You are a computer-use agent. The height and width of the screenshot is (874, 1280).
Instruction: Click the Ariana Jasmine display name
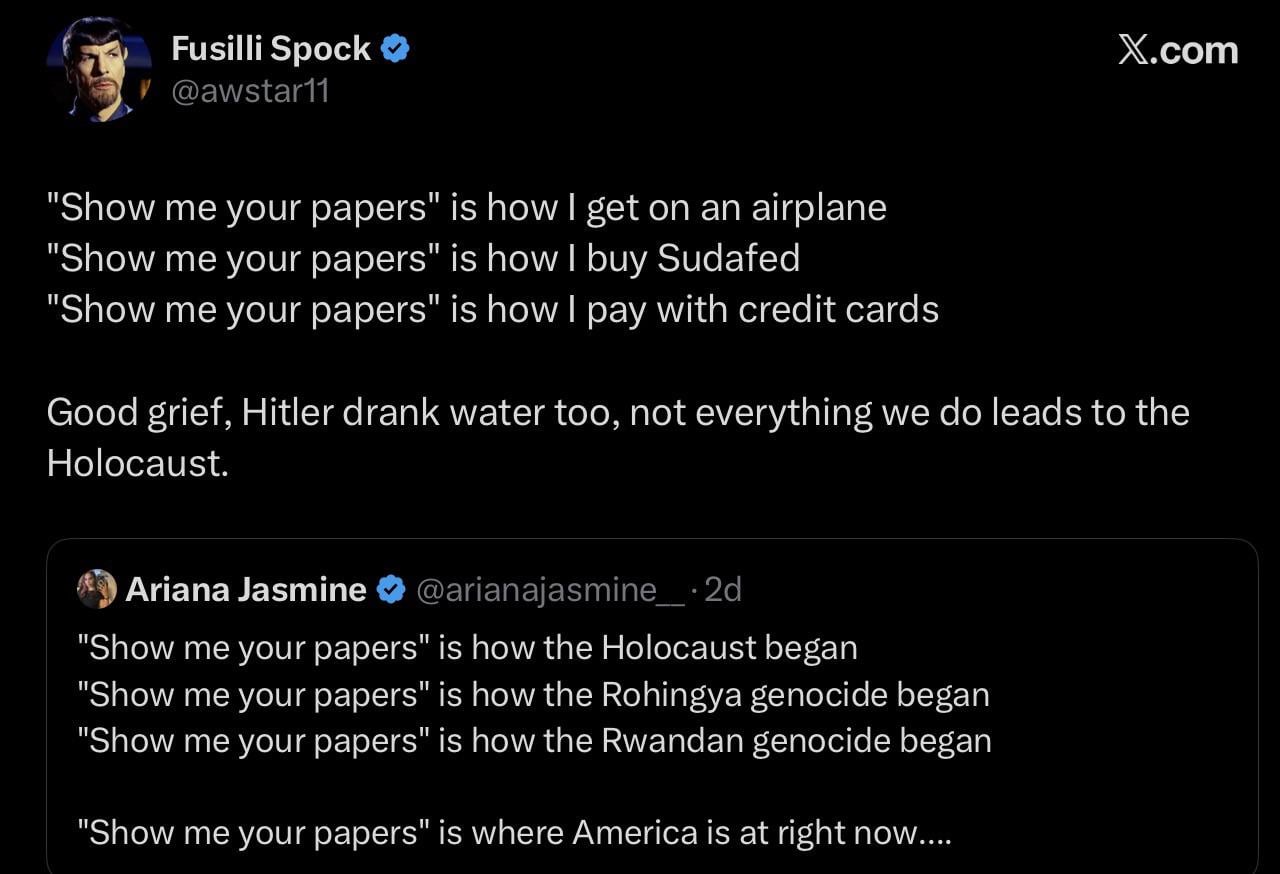(x=246, y=590)
